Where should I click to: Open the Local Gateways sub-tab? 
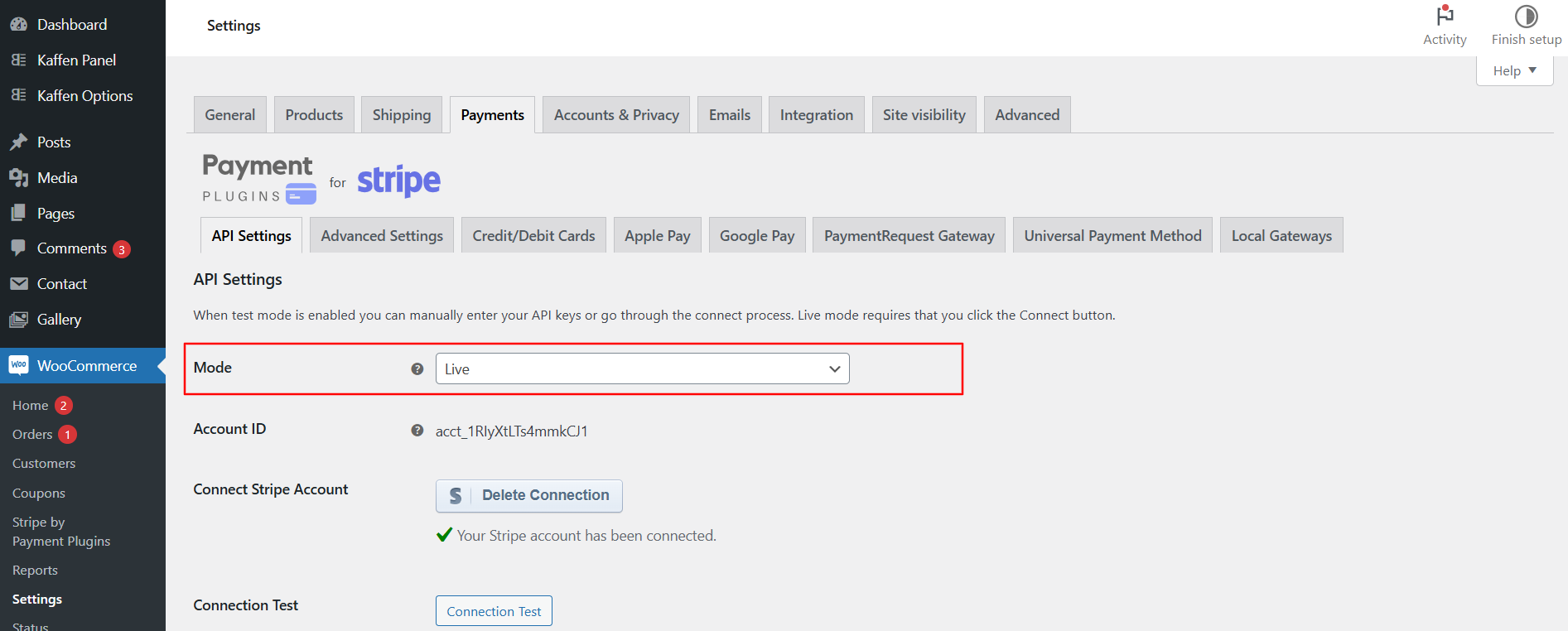pyautogui.click(x=1281, y=236)
